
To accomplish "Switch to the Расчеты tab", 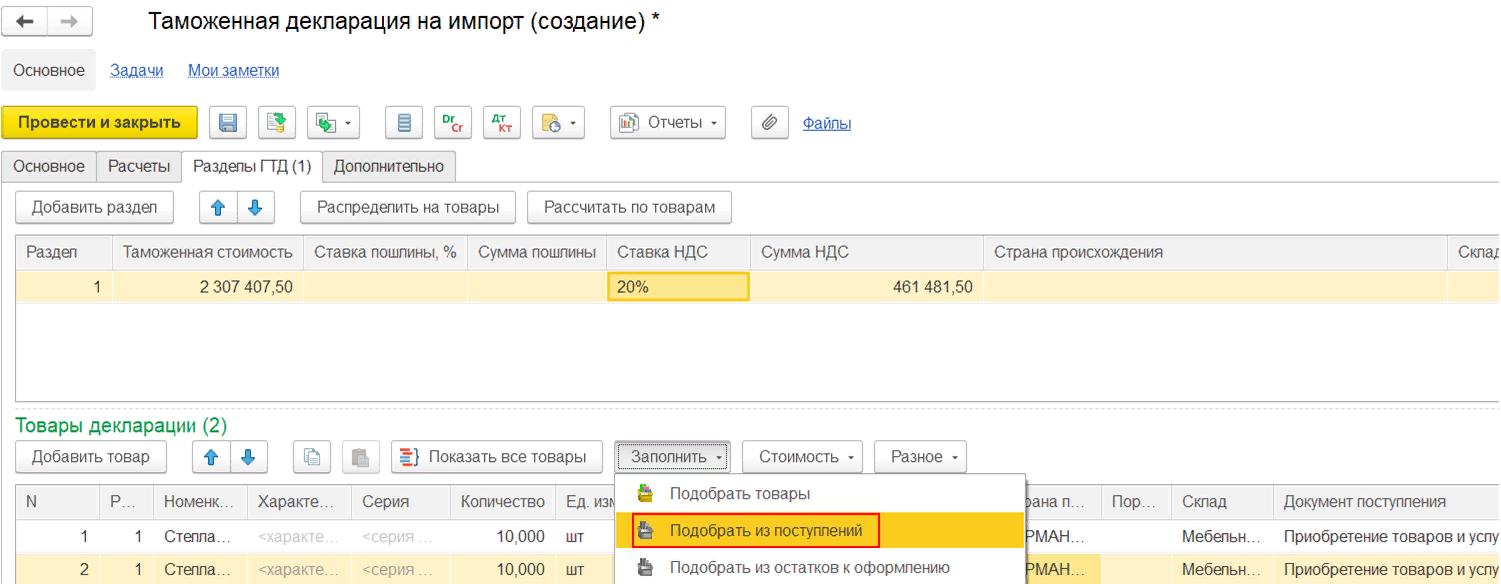I will [139, 166].
